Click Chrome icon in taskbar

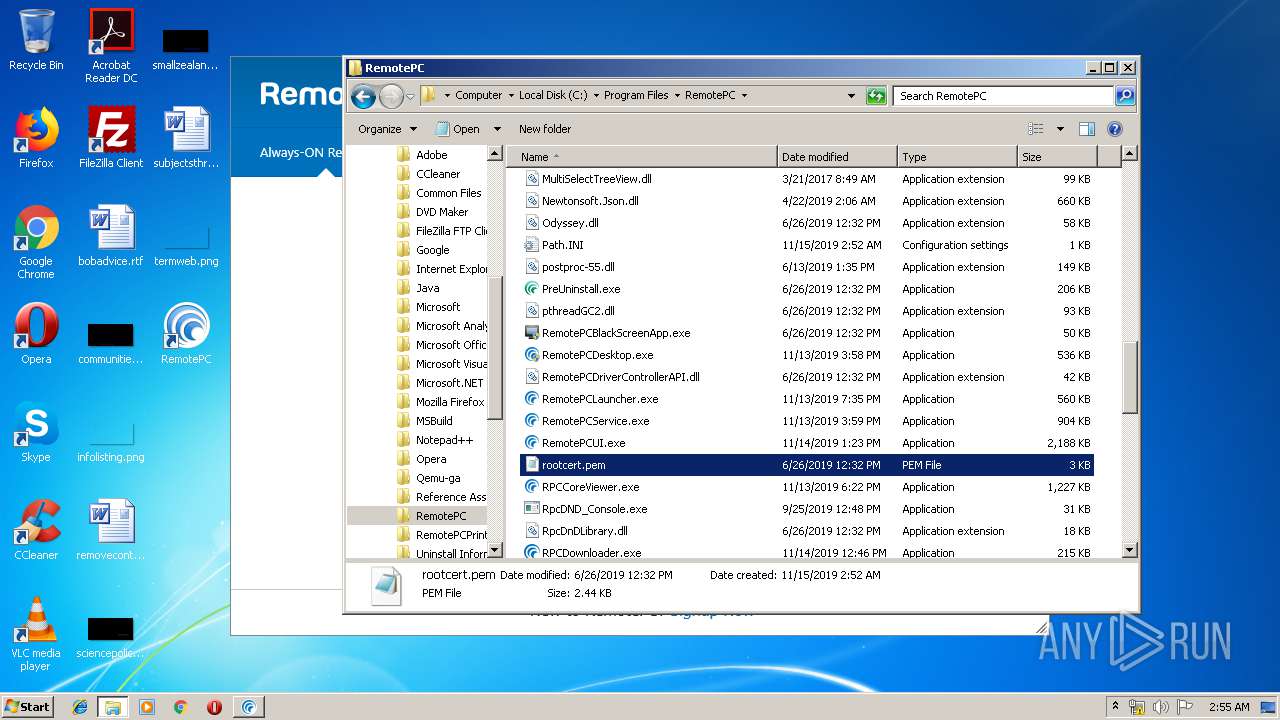[x=180, y=707]
